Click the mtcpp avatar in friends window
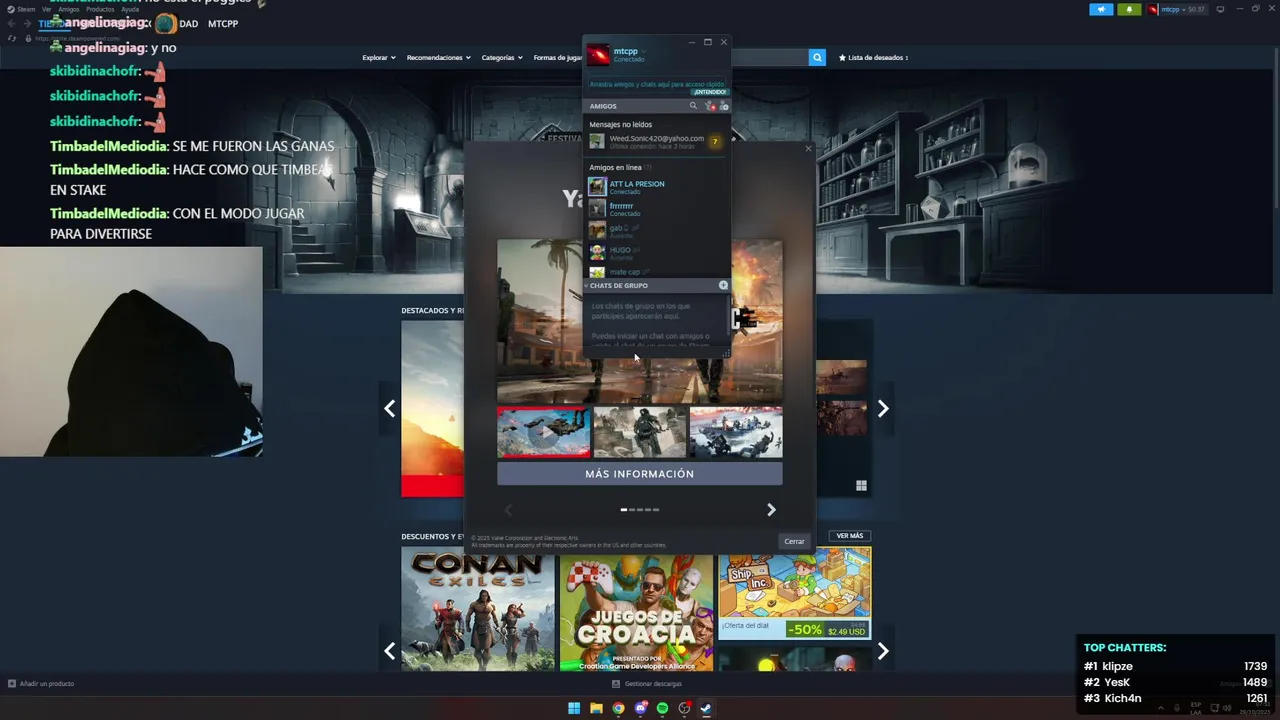The height and width of the screenshot is (720, 1280). pyautogui.click(x=598, y=55)
